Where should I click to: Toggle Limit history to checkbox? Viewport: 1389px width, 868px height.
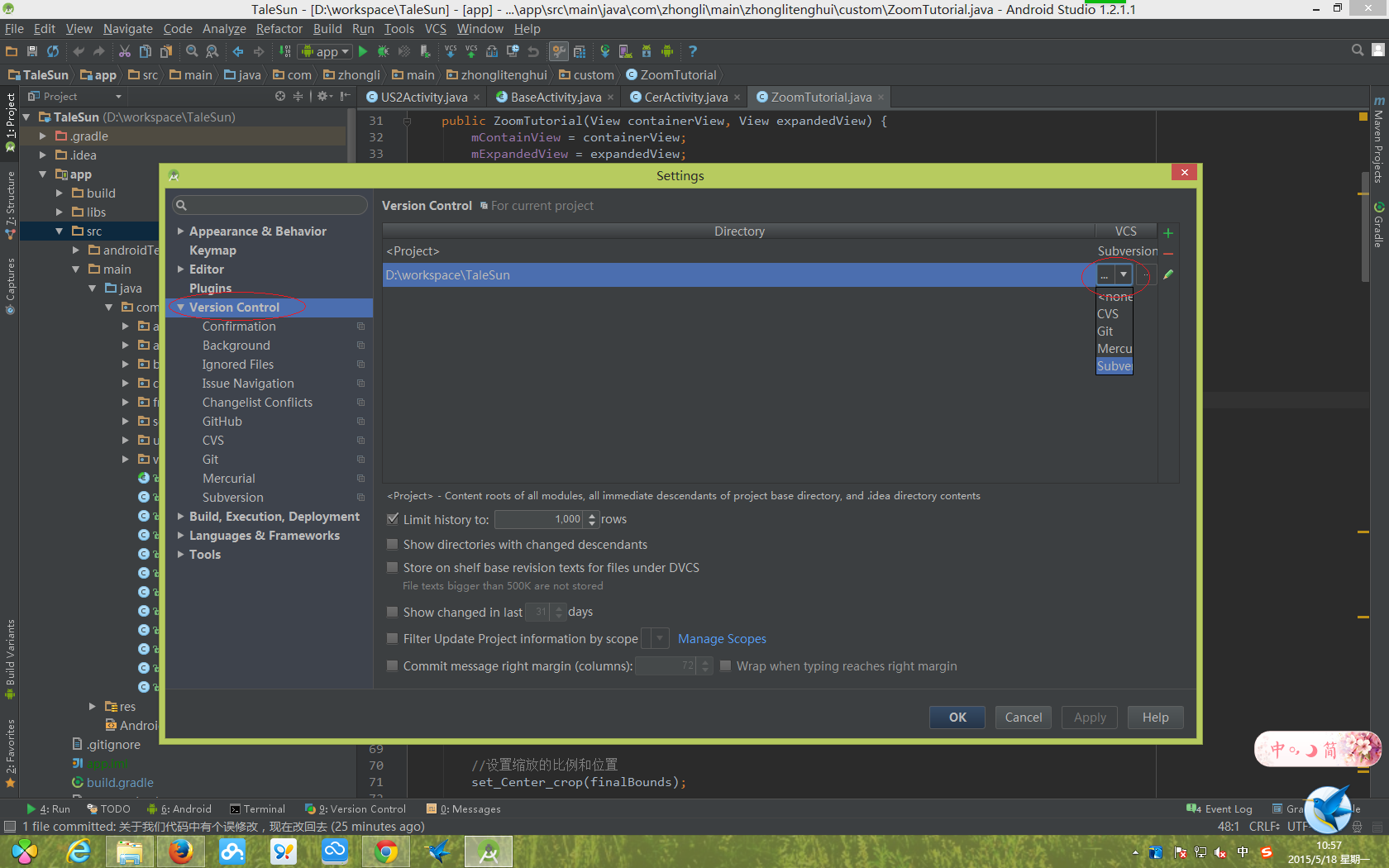[x=393, y=519]
